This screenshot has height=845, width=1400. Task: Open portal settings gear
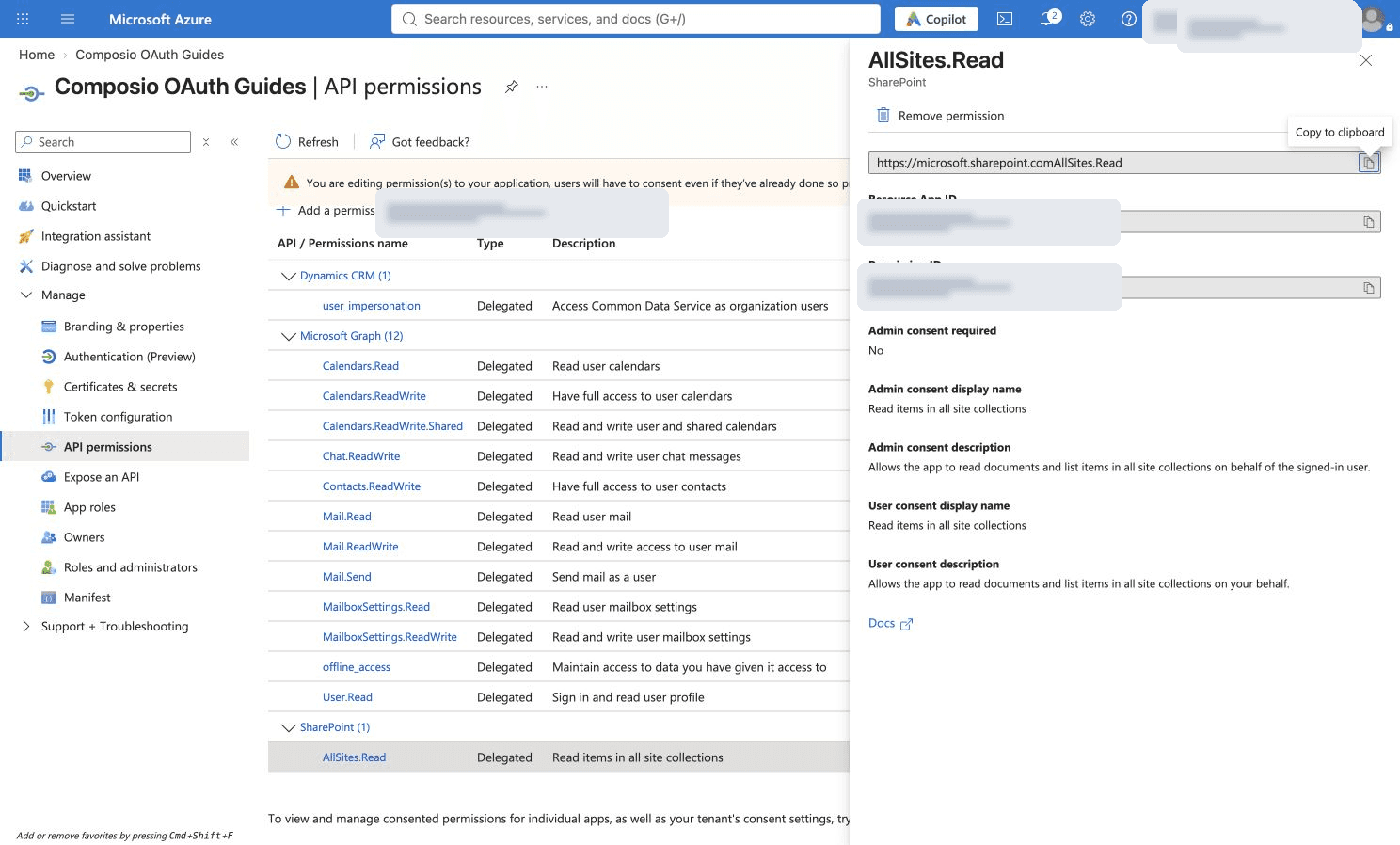pyautogui.click(x=1088, y=19)
